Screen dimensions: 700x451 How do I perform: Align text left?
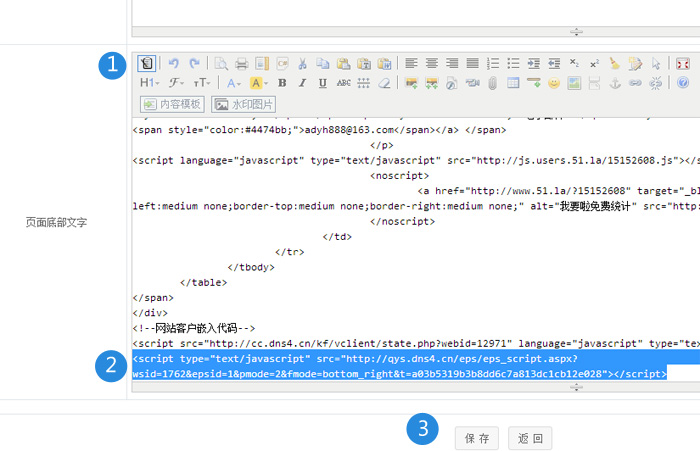pos(411,63)
